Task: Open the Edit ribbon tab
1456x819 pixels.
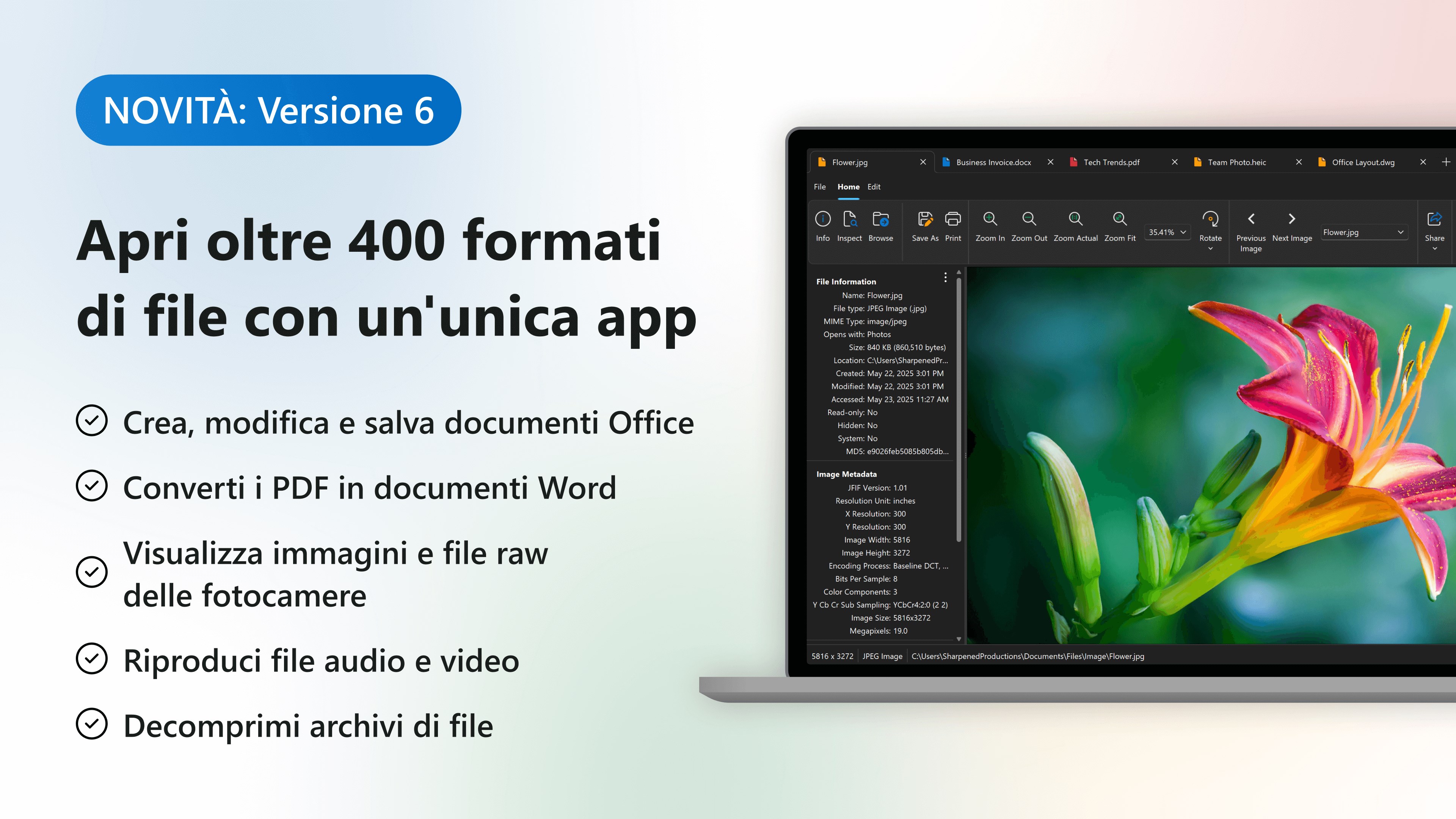Action: point(873,187)
